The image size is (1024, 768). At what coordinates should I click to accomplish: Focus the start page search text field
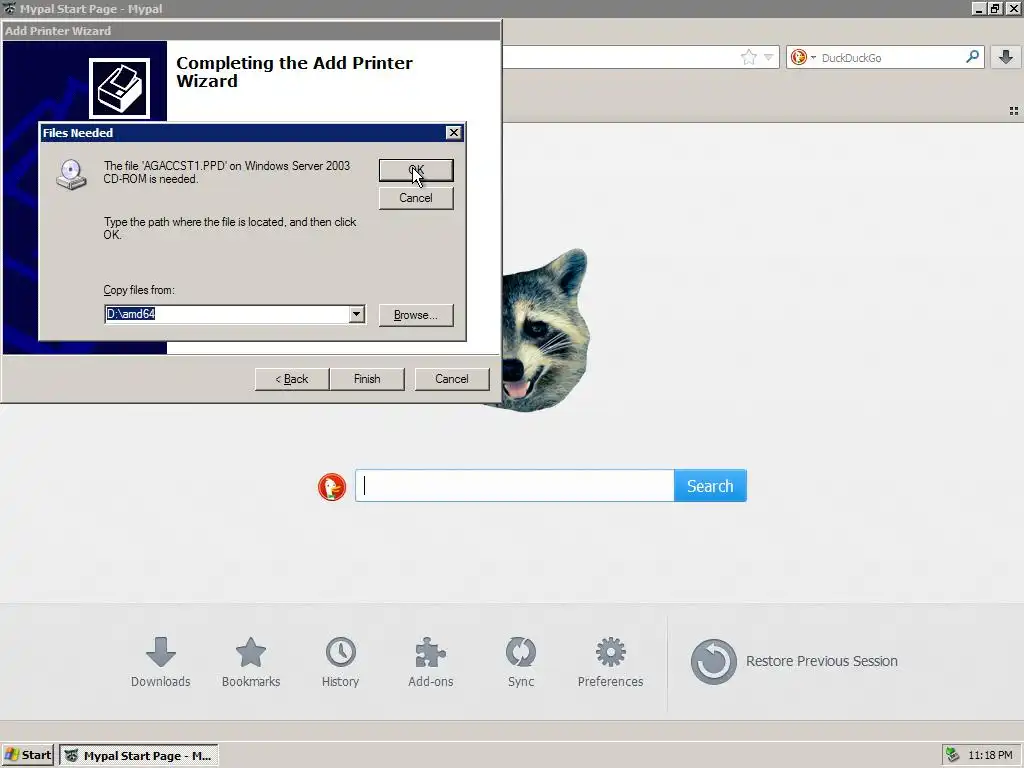(515, 486)
